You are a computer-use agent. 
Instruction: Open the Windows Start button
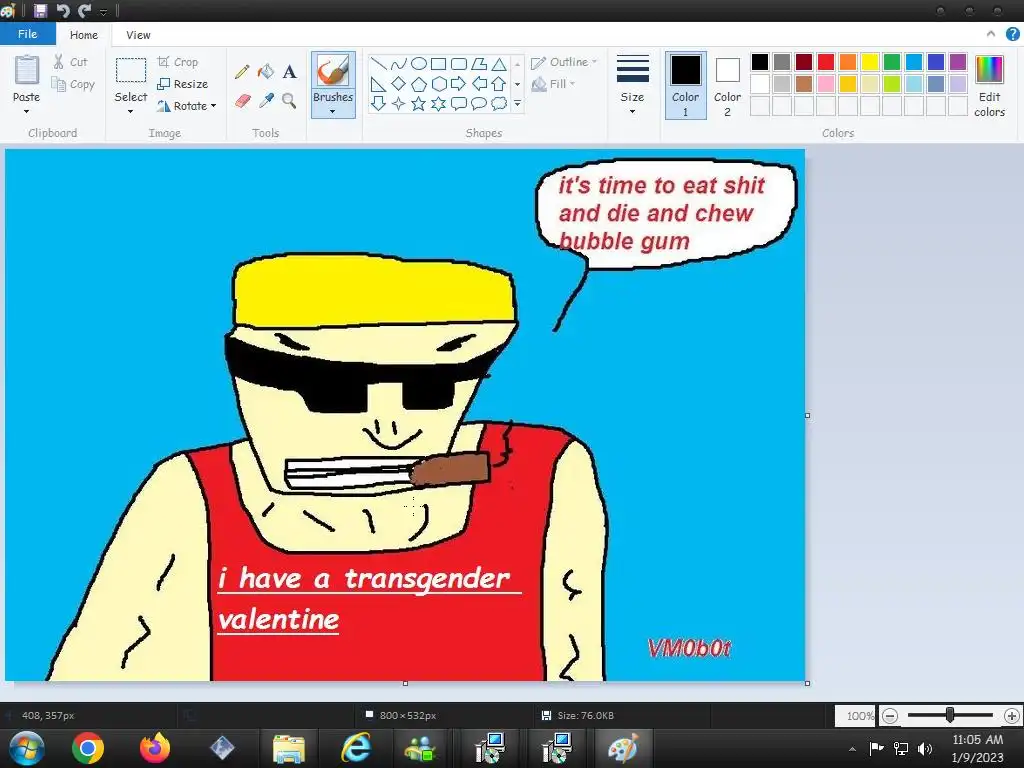[x=27, y=748]
